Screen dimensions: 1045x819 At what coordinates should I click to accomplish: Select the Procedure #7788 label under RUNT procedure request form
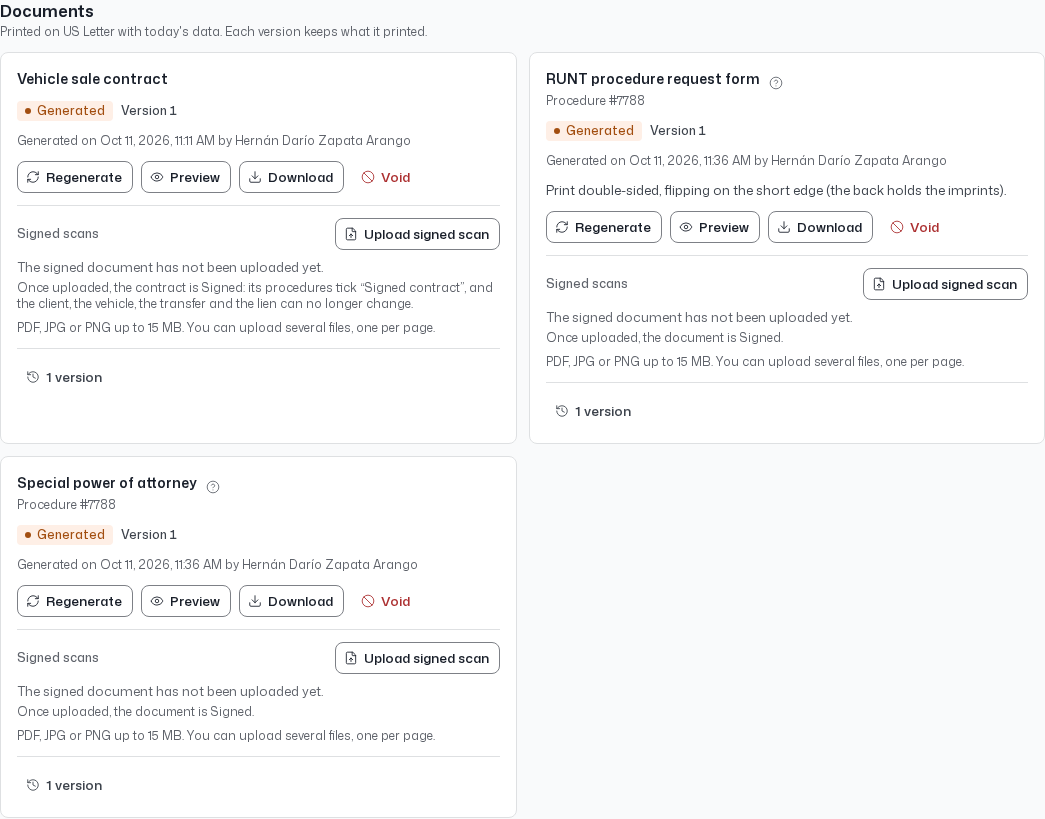click(595, 101)
